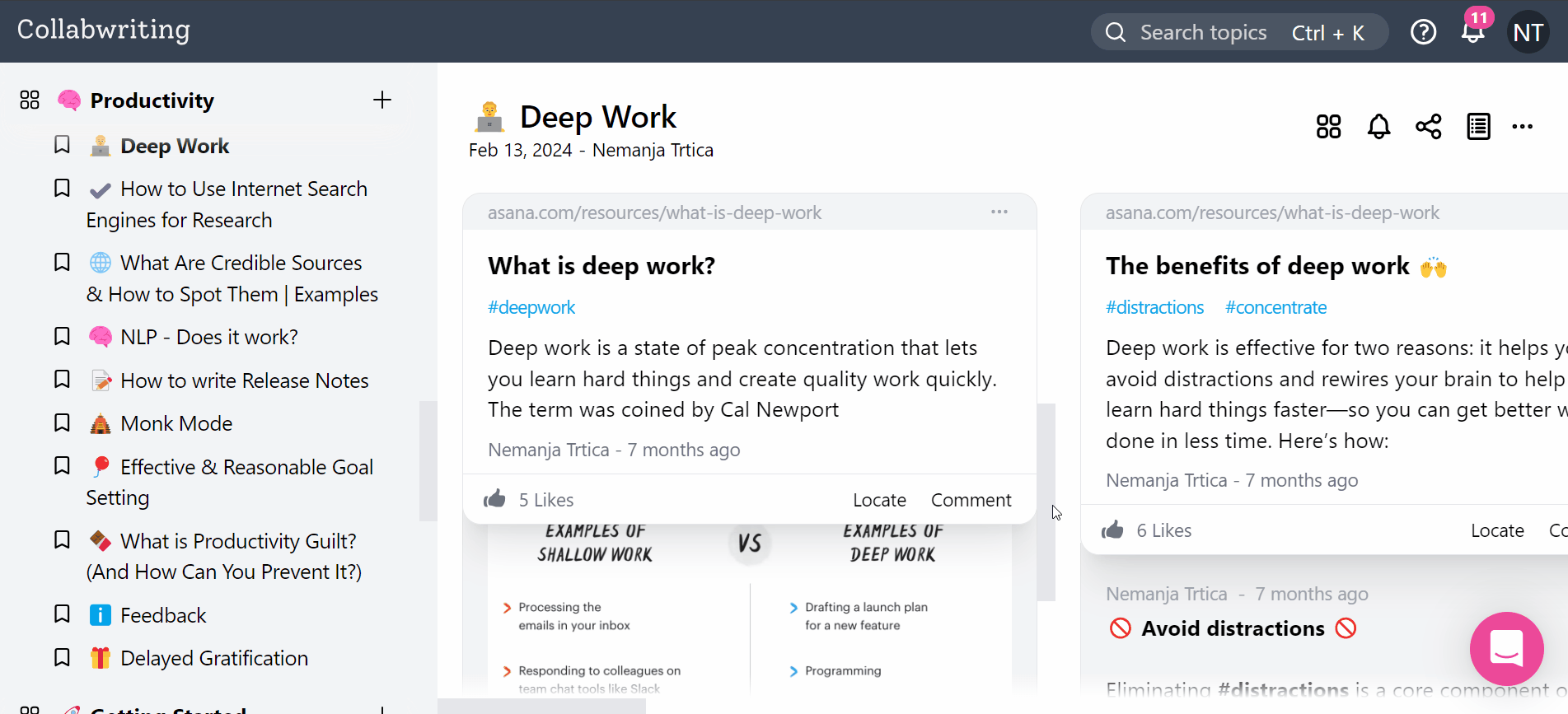This screenshot has height=714, width=1568.
Task: Click the topic subscribe bell icon
Action: coord(1378,127)
